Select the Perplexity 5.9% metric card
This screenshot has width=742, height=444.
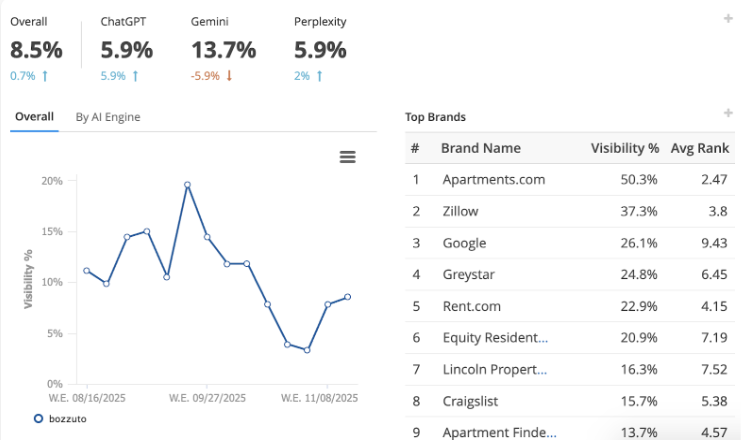pos(320,49)
